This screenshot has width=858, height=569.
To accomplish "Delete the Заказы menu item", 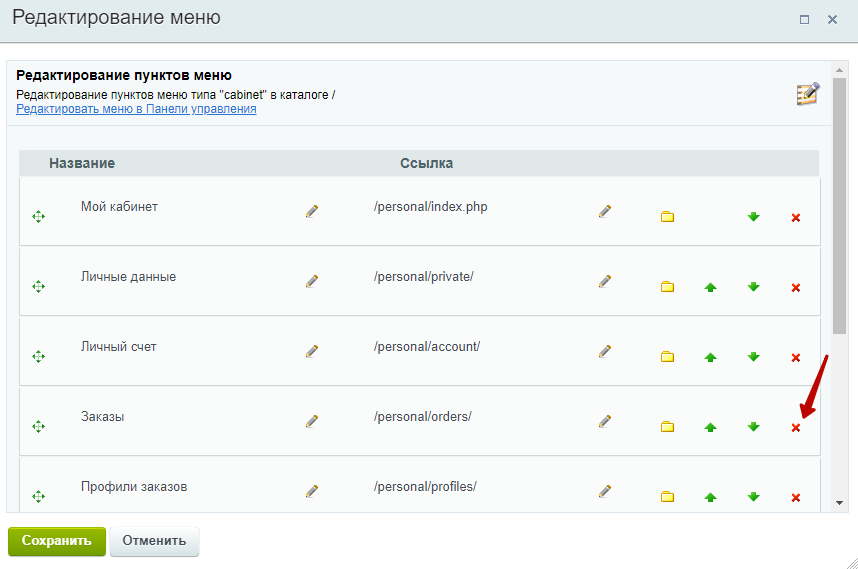I will click(796, 428).
